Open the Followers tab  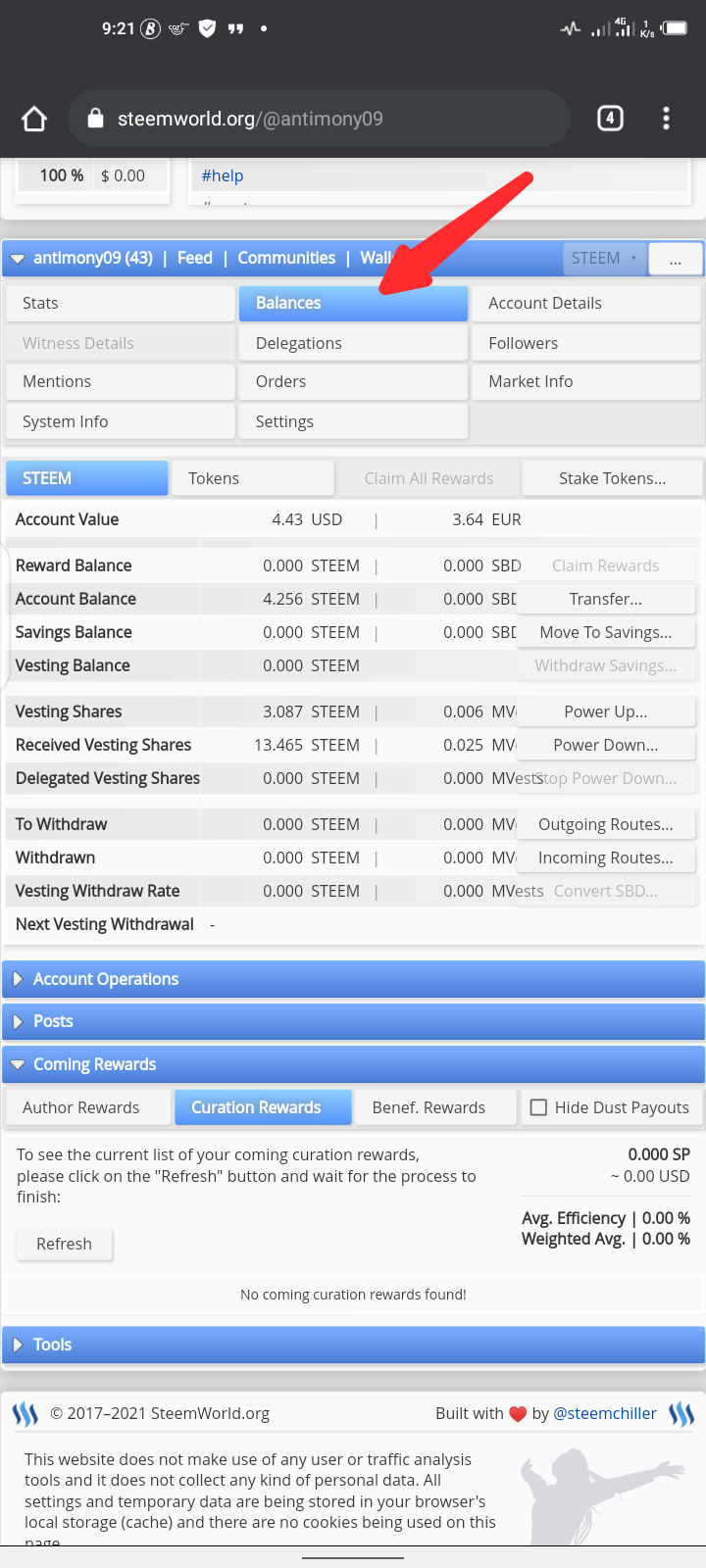coord(586,343)
